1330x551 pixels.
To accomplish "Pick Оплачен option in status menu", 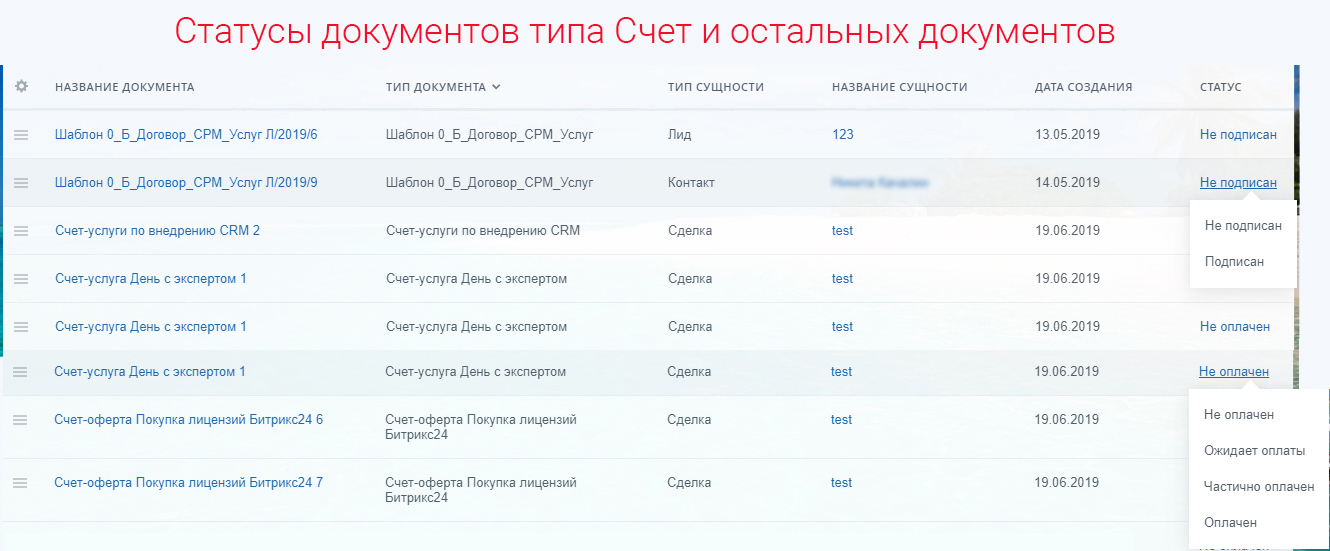I will pyautogui.click(x=1230, y=523).
